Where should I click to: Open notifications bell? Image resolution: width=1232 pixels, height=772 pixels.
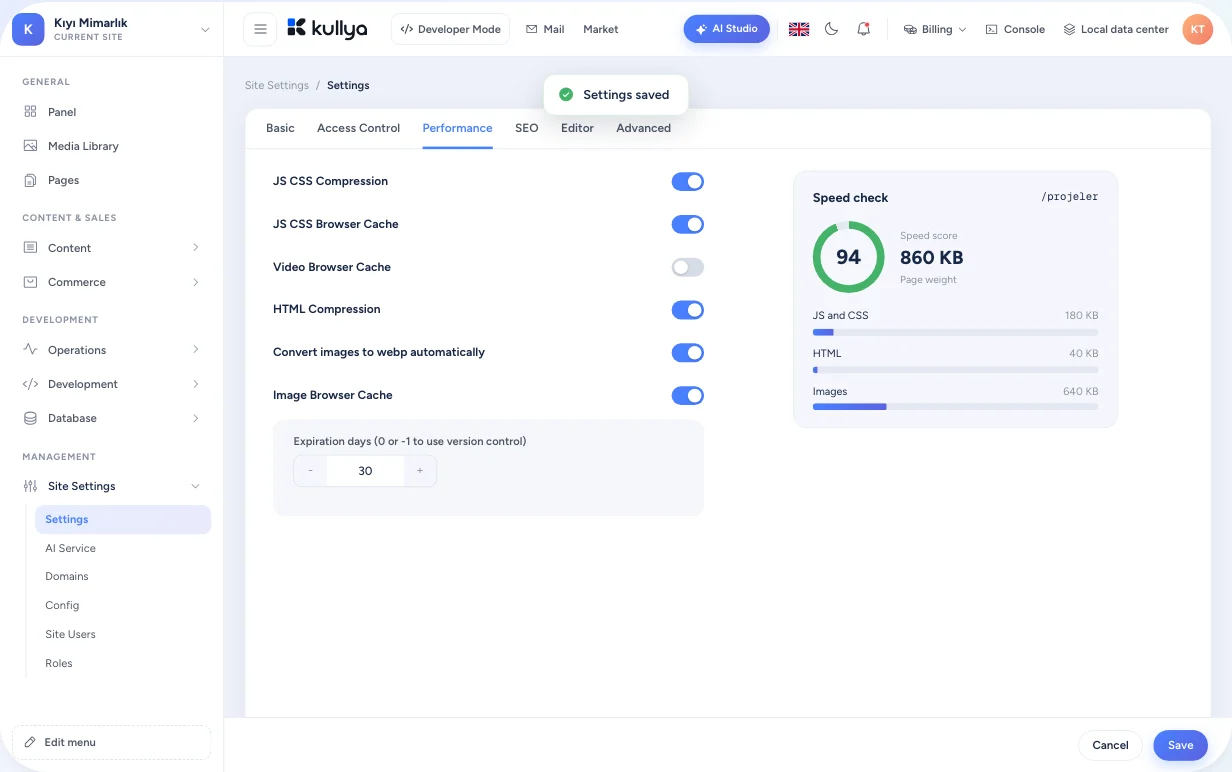tap(863, 29)
